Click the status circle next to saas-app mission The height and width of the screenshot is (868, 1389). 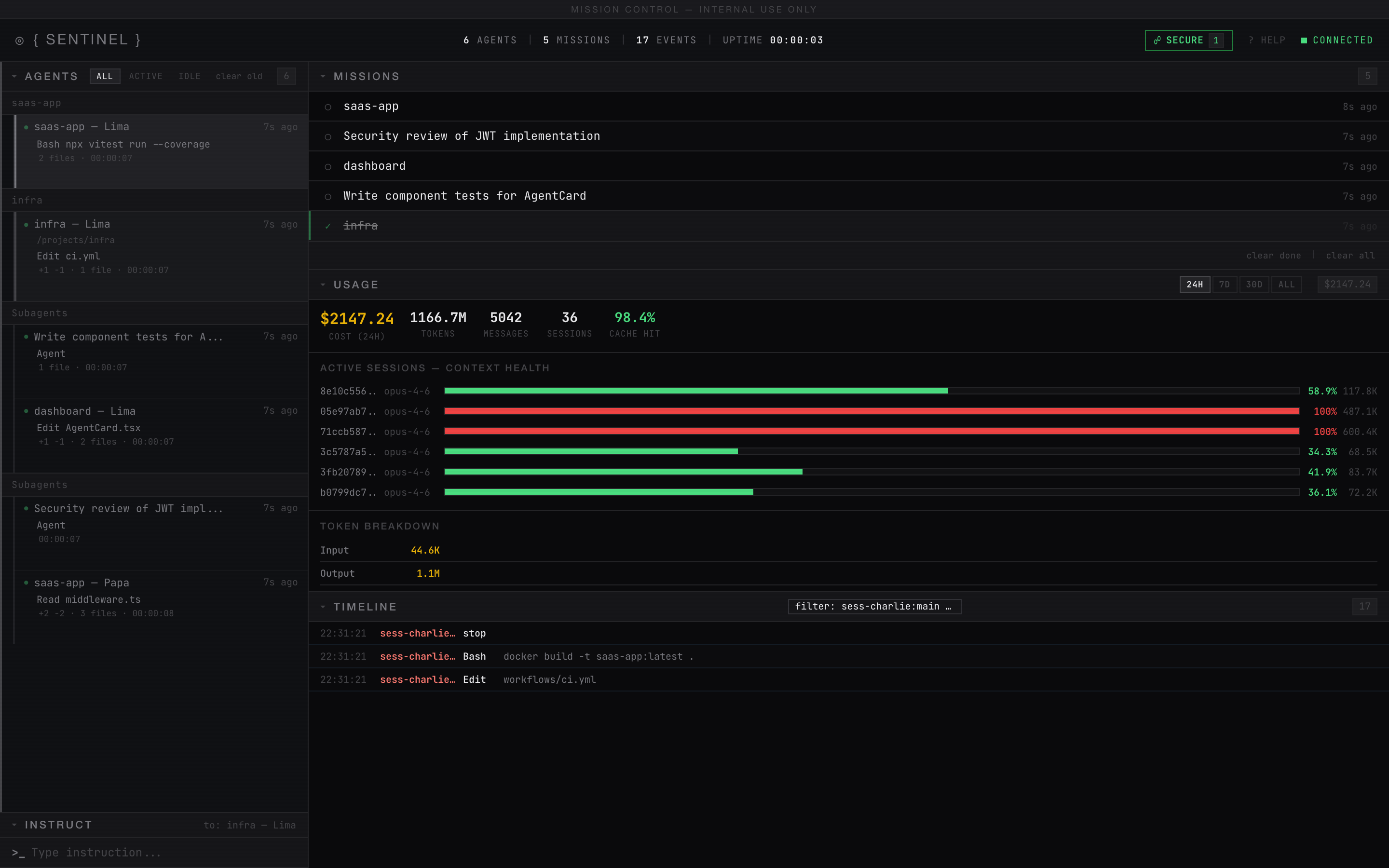(328, 108)
